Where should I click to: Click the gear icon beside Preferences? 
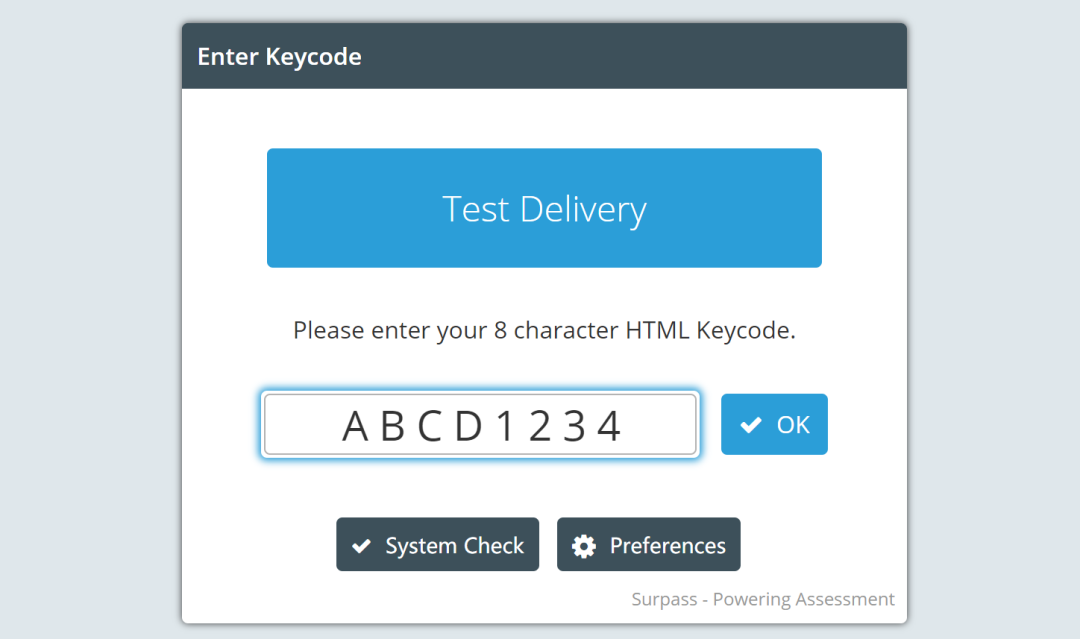[584, 546]
